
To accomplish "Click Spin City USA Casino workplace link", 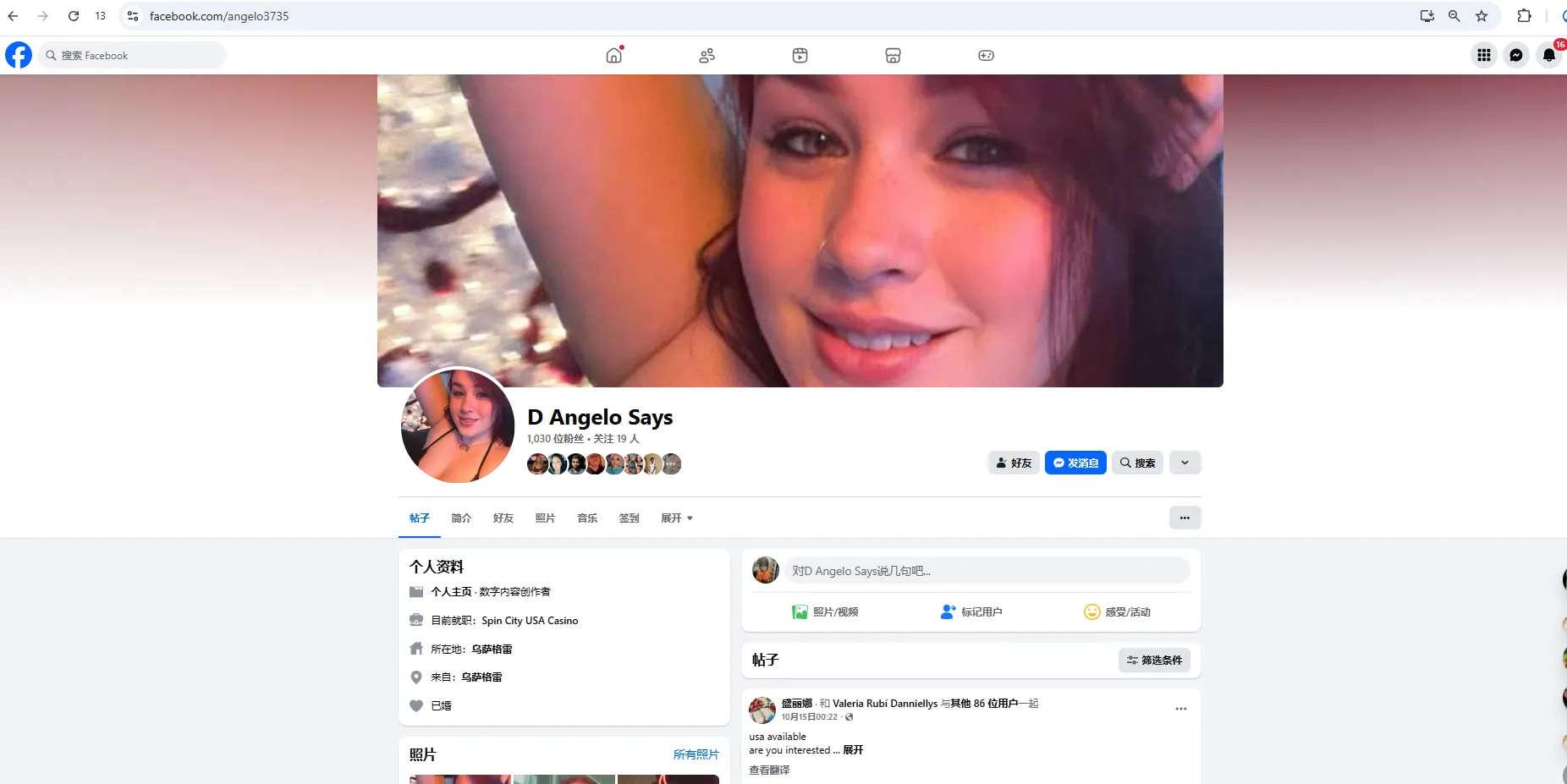I will (x=530, y=621).
